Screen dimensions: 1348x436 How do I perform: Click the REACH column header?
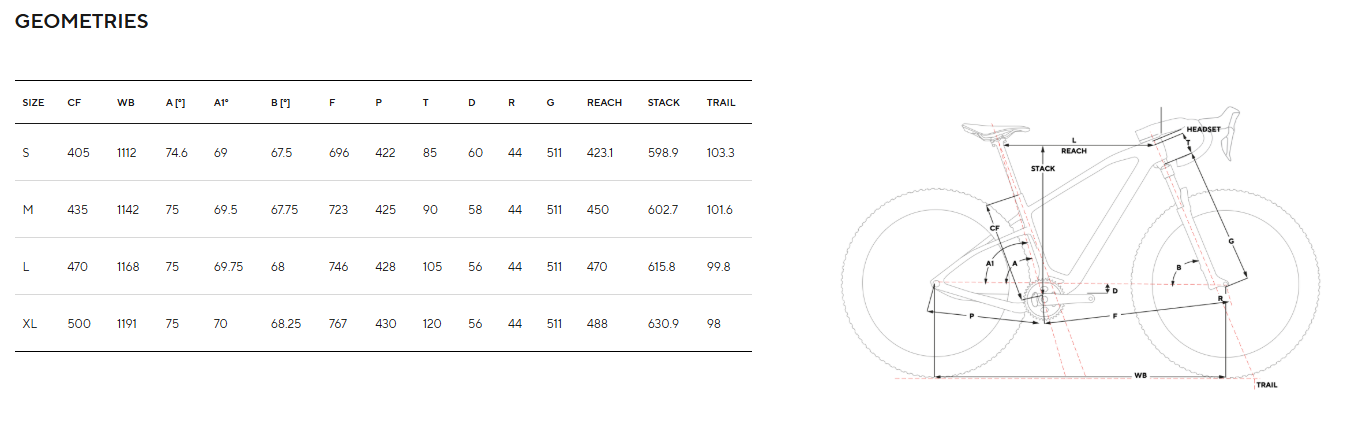tap(604, 102)
